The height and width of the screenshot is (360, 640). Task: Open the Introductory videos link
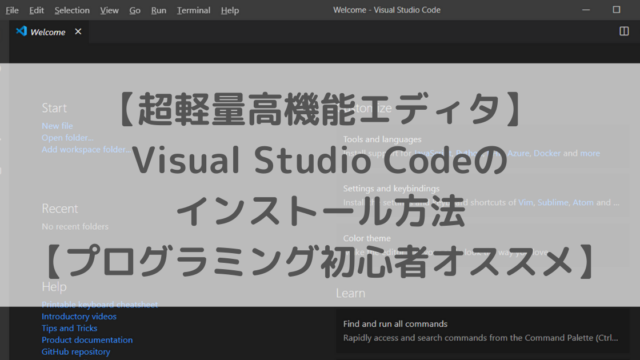(x=79, y=316)
